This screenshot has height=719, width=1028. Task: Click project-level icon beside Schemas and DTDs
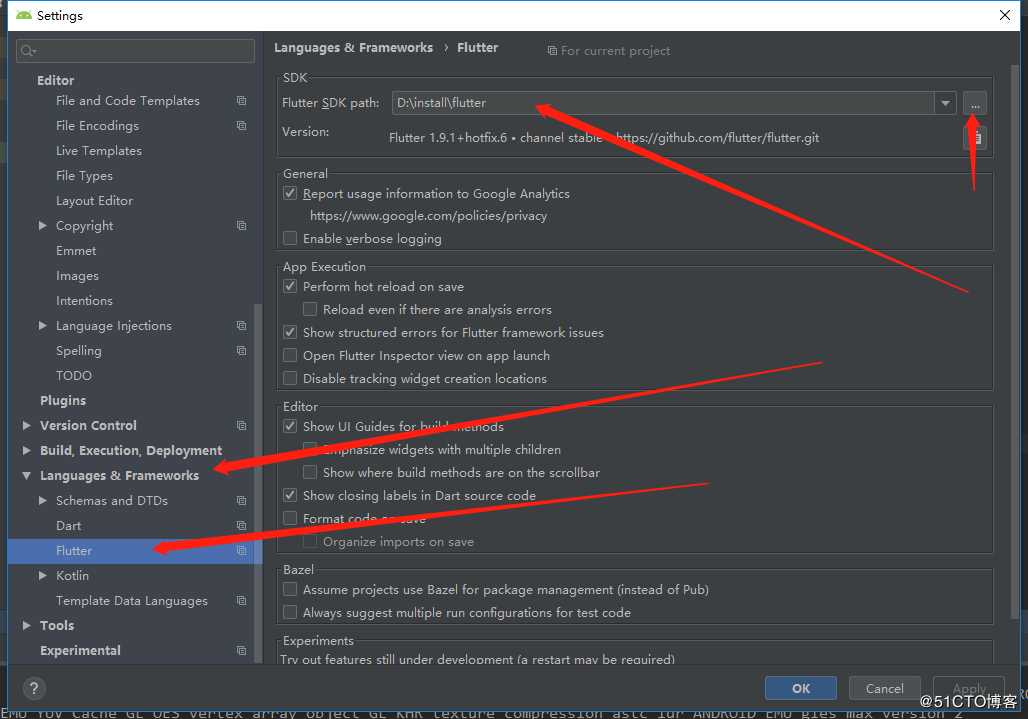(241, 501)
